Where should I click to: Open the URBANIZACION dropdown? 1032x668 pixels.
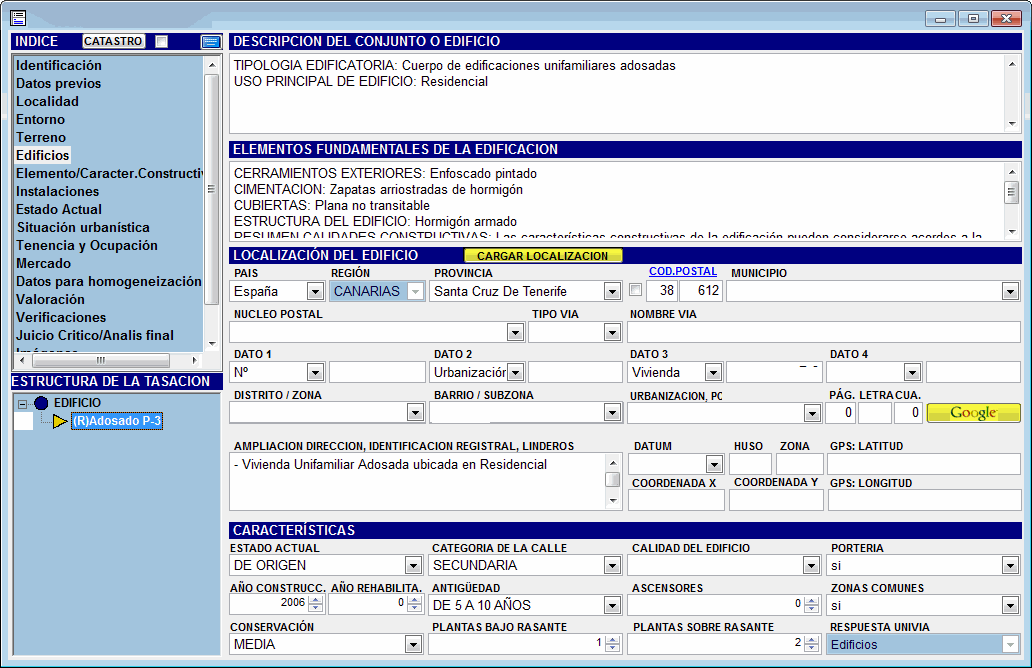click(x=812, y=413)
